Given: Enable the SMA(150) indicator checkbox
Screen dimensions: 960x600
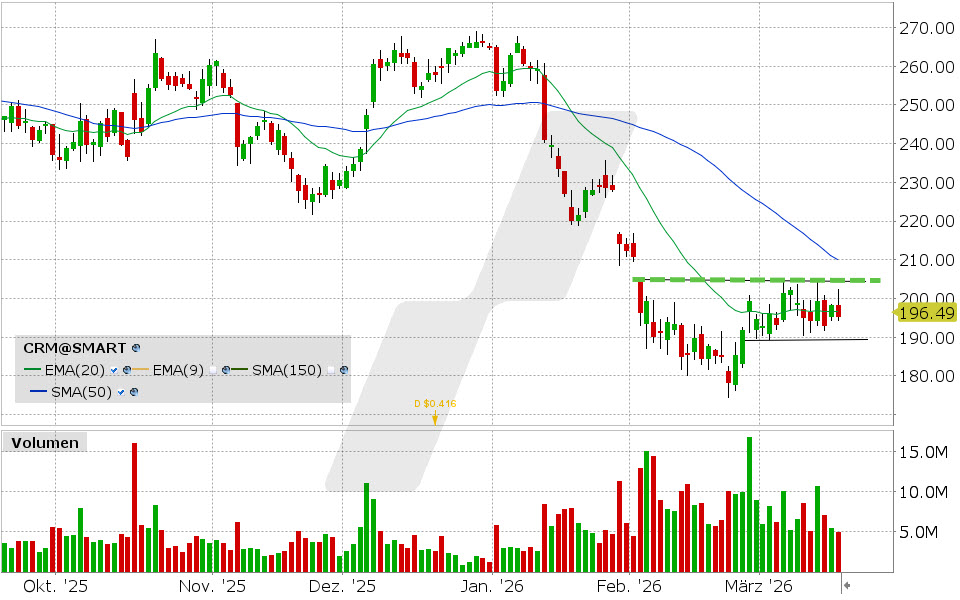Looking at the screenshot, I should [x=331, y=369].
